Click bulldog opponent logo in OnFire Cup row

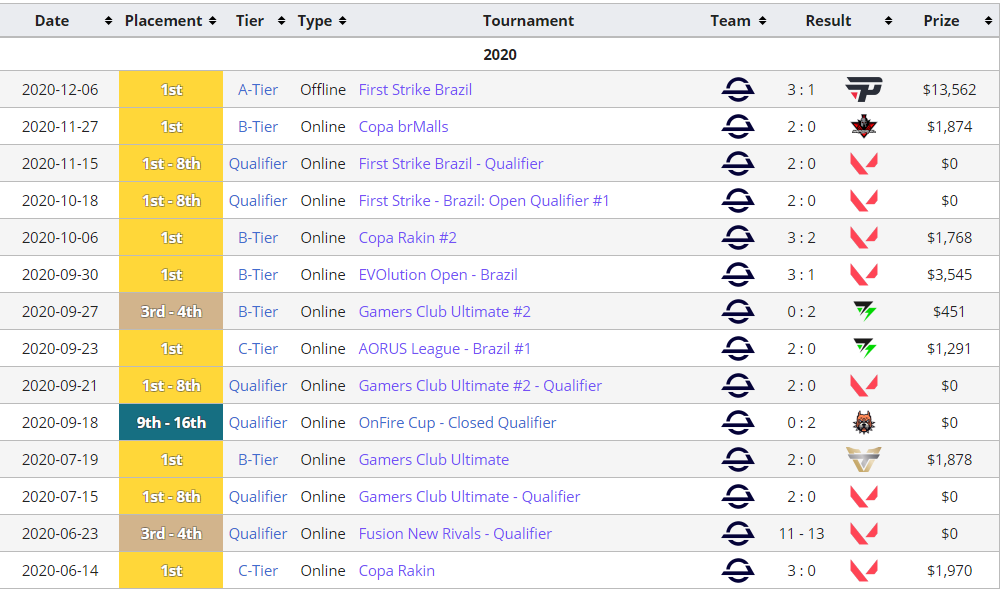pos(863,422)
